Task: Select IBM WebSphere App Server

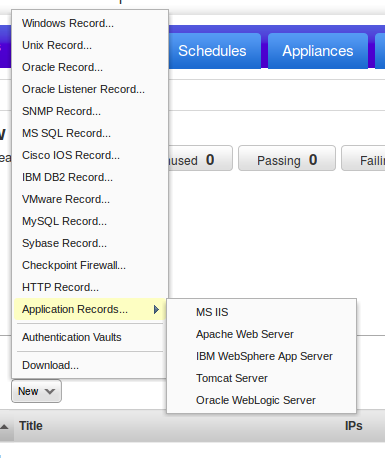Action: click(261, 356)
